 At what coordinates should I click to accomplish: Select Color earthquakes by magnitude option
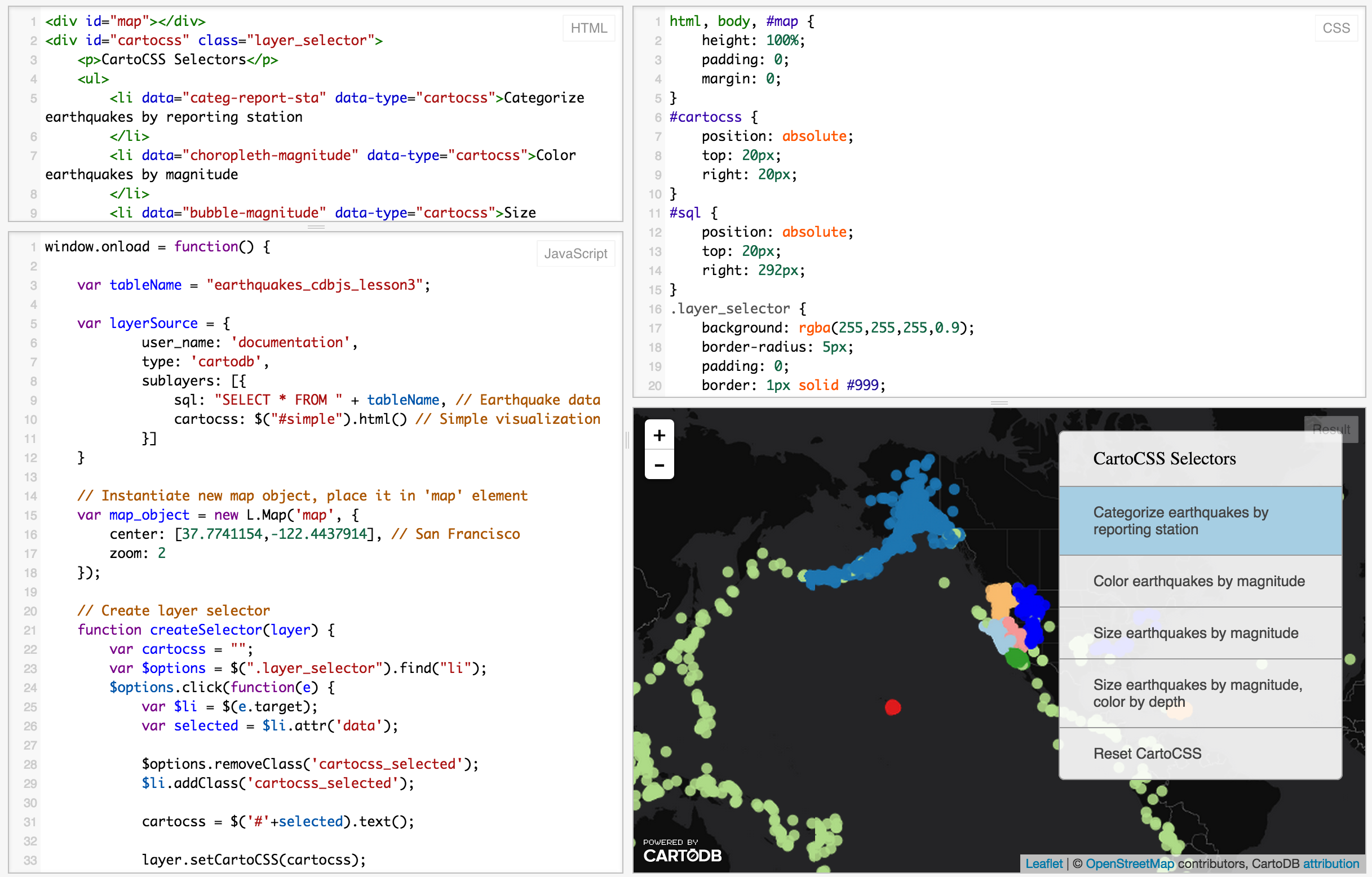coord(1199,581)
